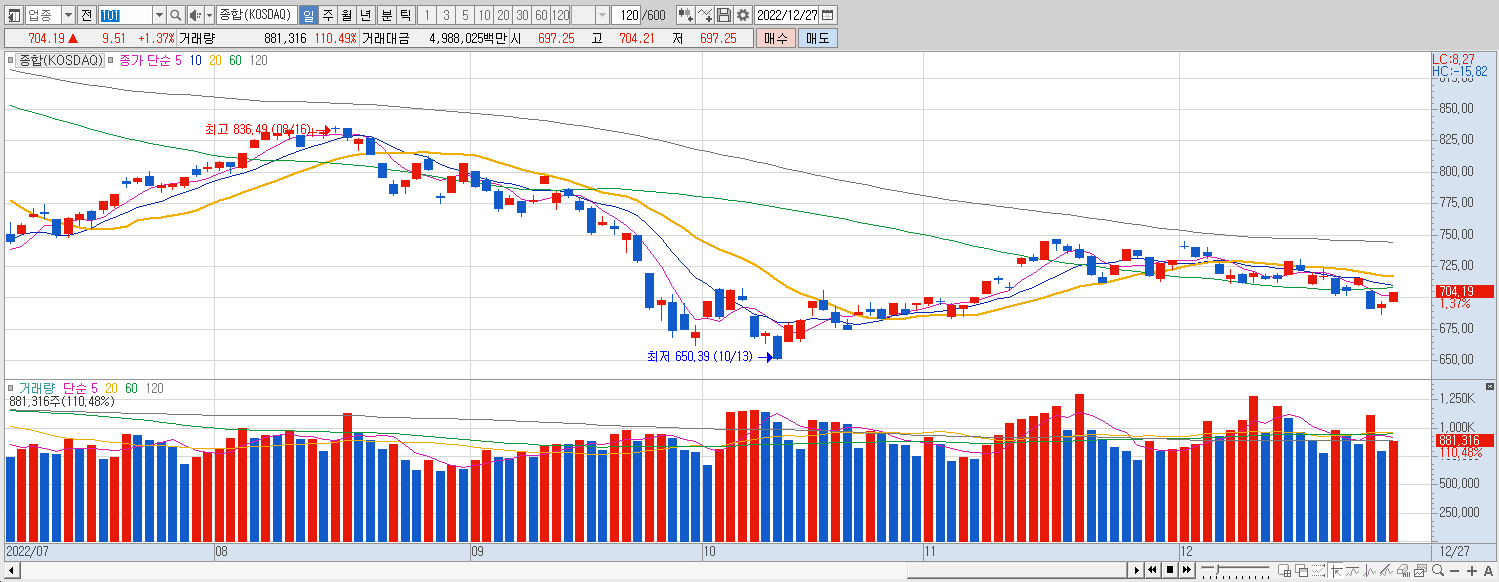Select the 년 yearly period tab
The width and height of the screenshot is (1499, 582).
[365, 15]
